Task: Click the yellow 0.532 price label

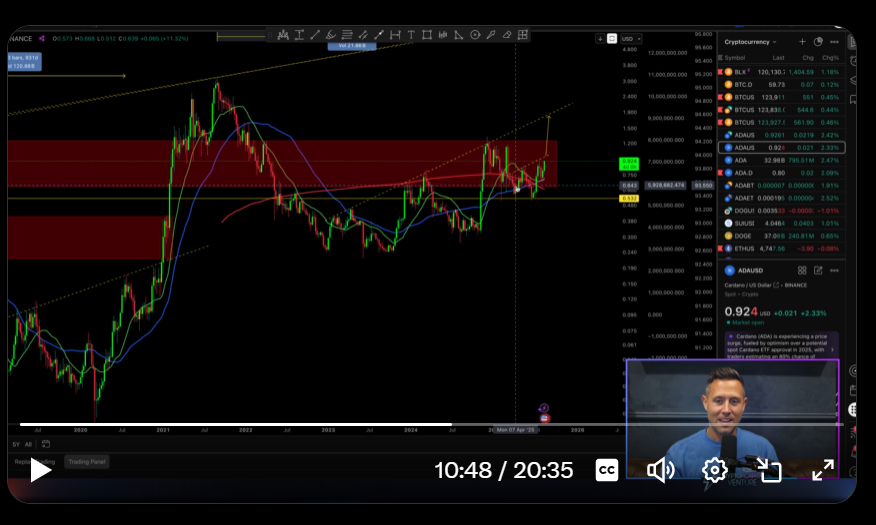Action: click(629, 198)
